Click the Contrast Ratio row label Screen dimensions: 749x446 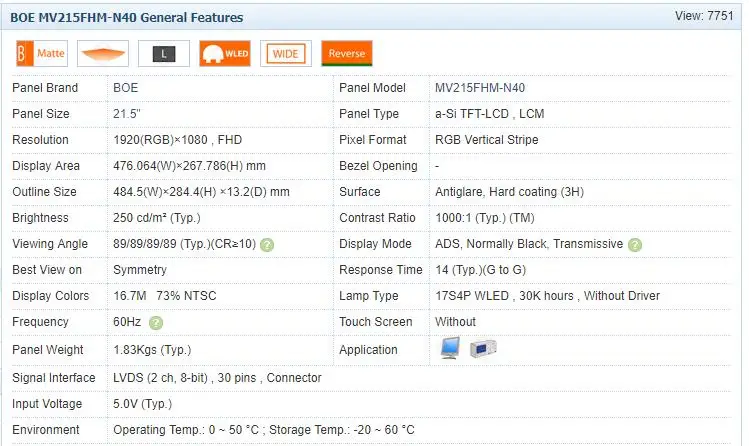[377, 218]
